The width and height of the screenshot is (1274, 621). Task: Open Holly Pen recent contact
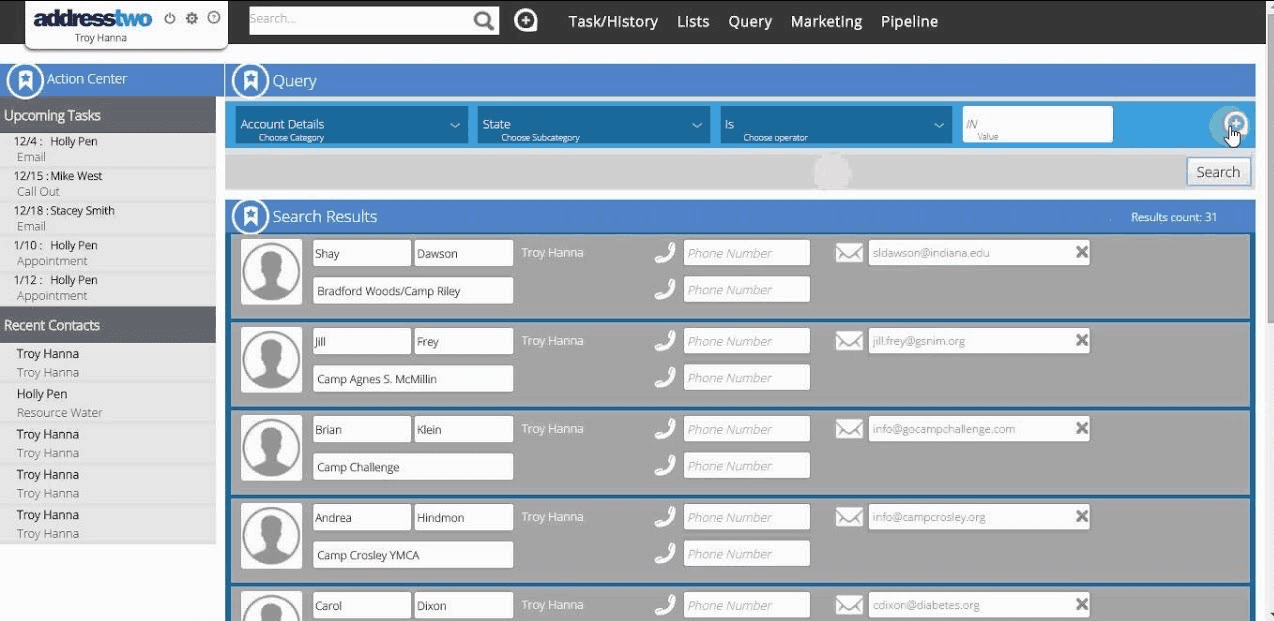pos(42,394)
